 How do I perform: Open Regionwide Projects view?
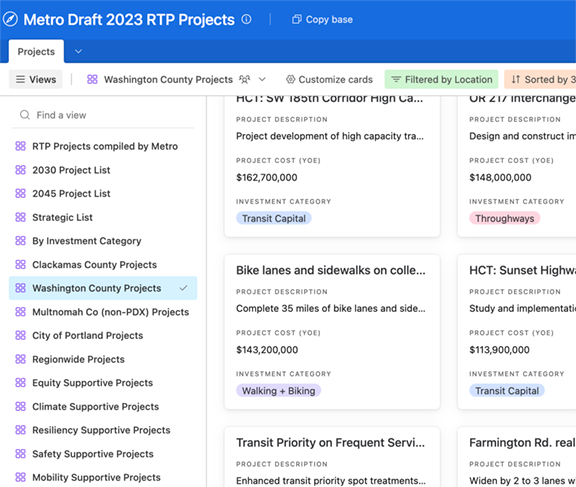click(x=79, y=359)
